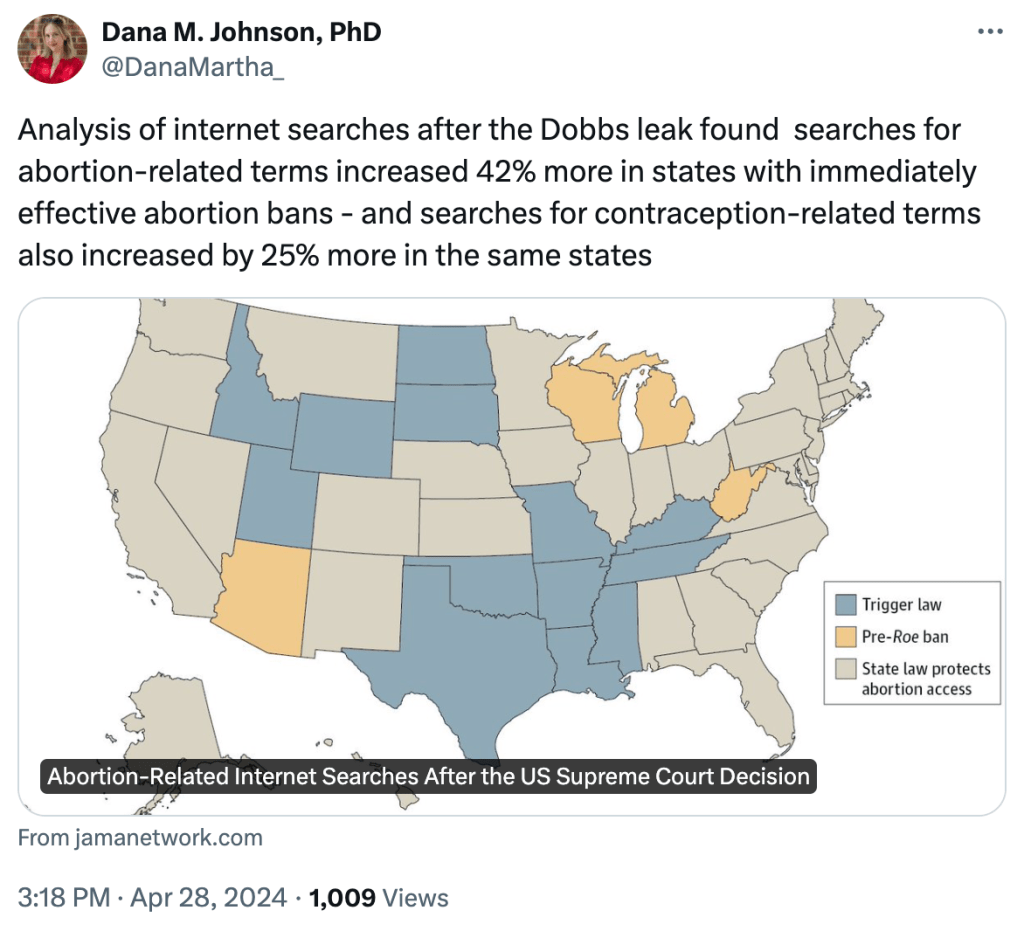Click the tweet text about Dobbs leak searches
1024x938 pixels.
tap(498, 192)
